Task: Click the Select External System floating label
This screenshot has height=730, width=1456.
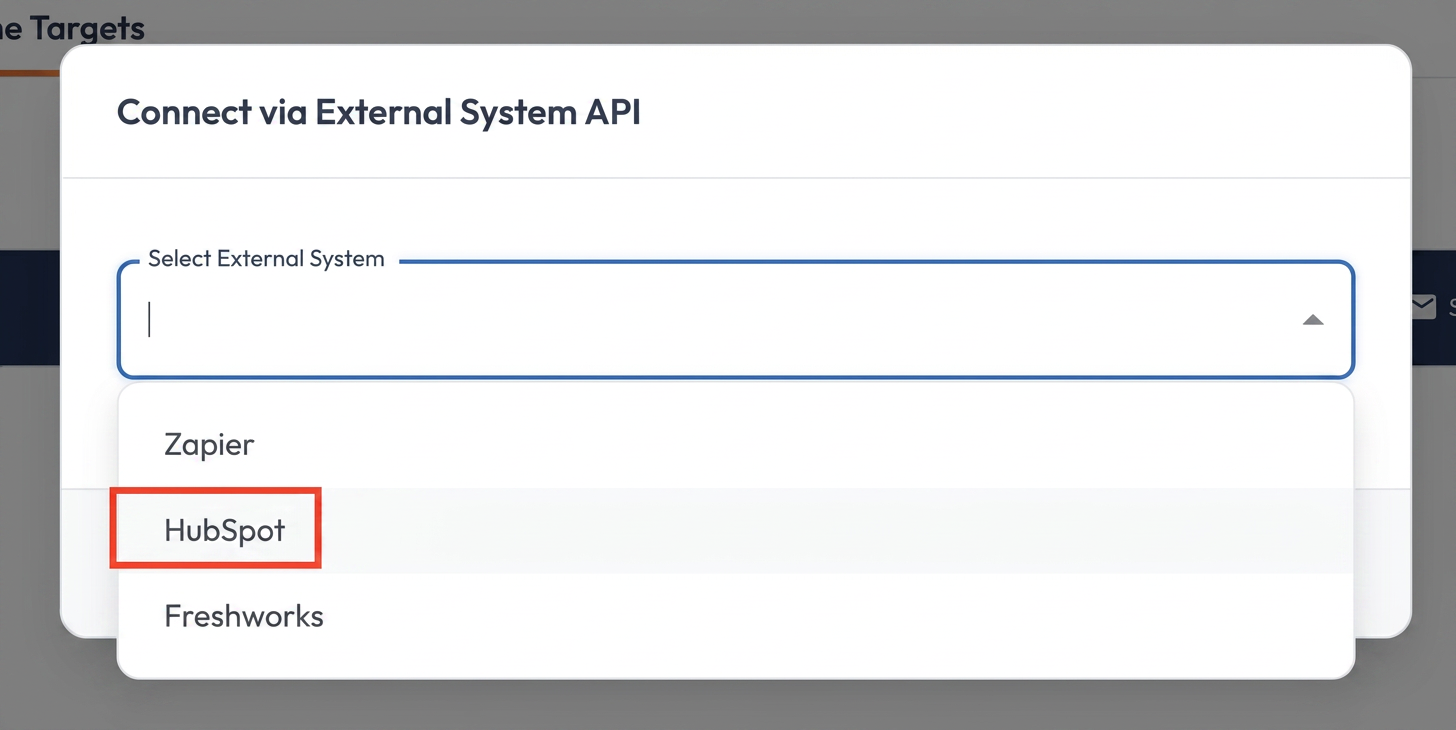Action: pos(266,259)
